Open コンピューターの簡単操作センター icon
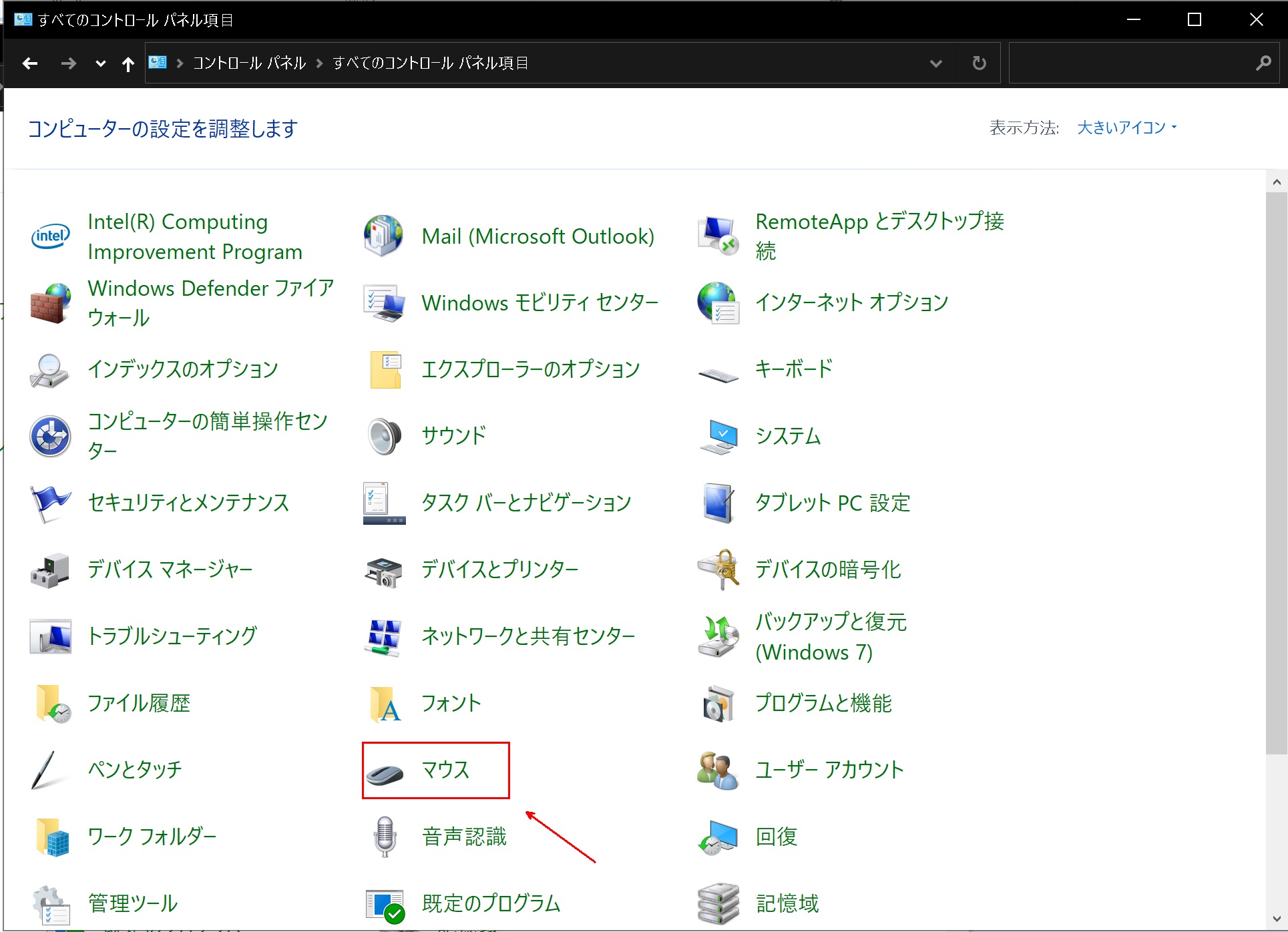Screen dimensions: 1288x932 pos(50,437)
